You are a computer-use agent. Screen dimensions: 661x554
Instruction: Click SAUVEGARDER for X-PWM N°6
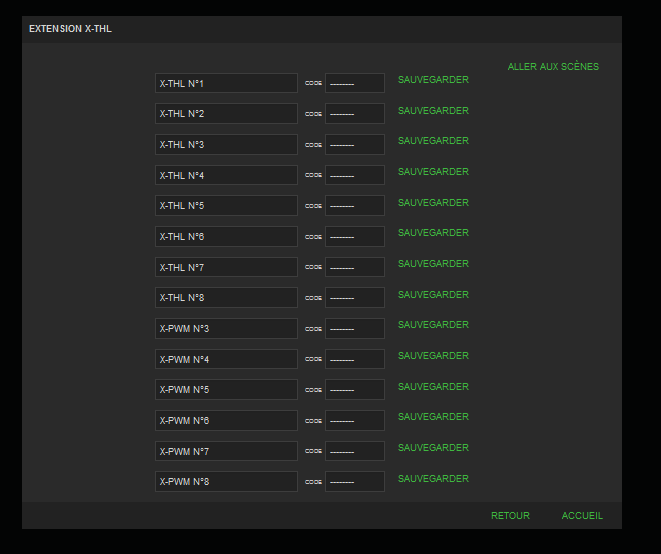point(433,416)
